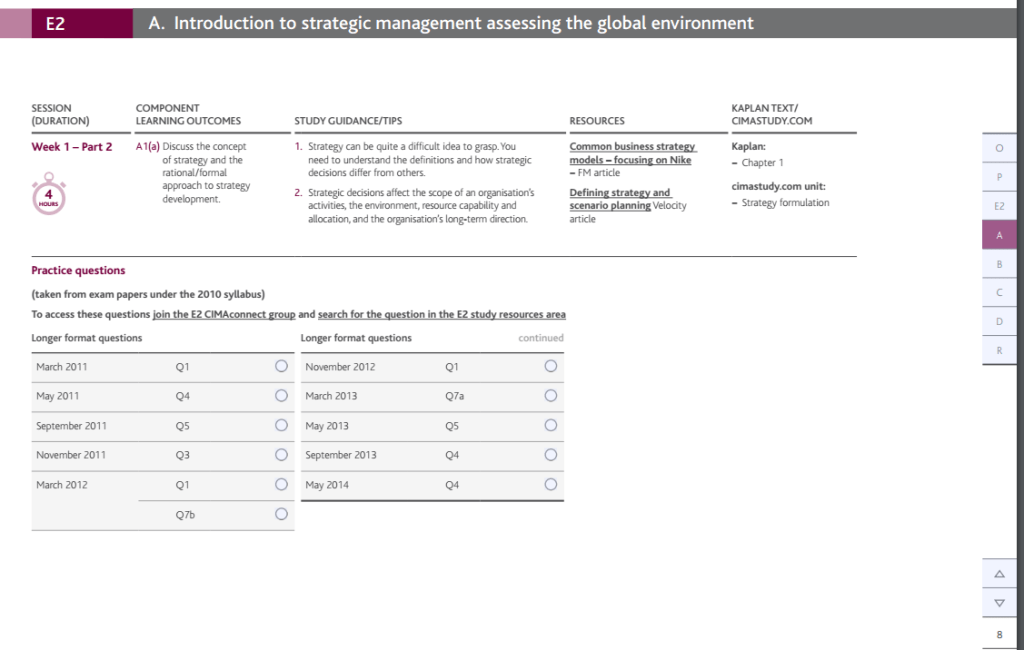This screenshot has height=650, width=1024.
Task: Toggle the circle beside November 2012 Q1
Action: pyautogui.click(x=550, y=366)
